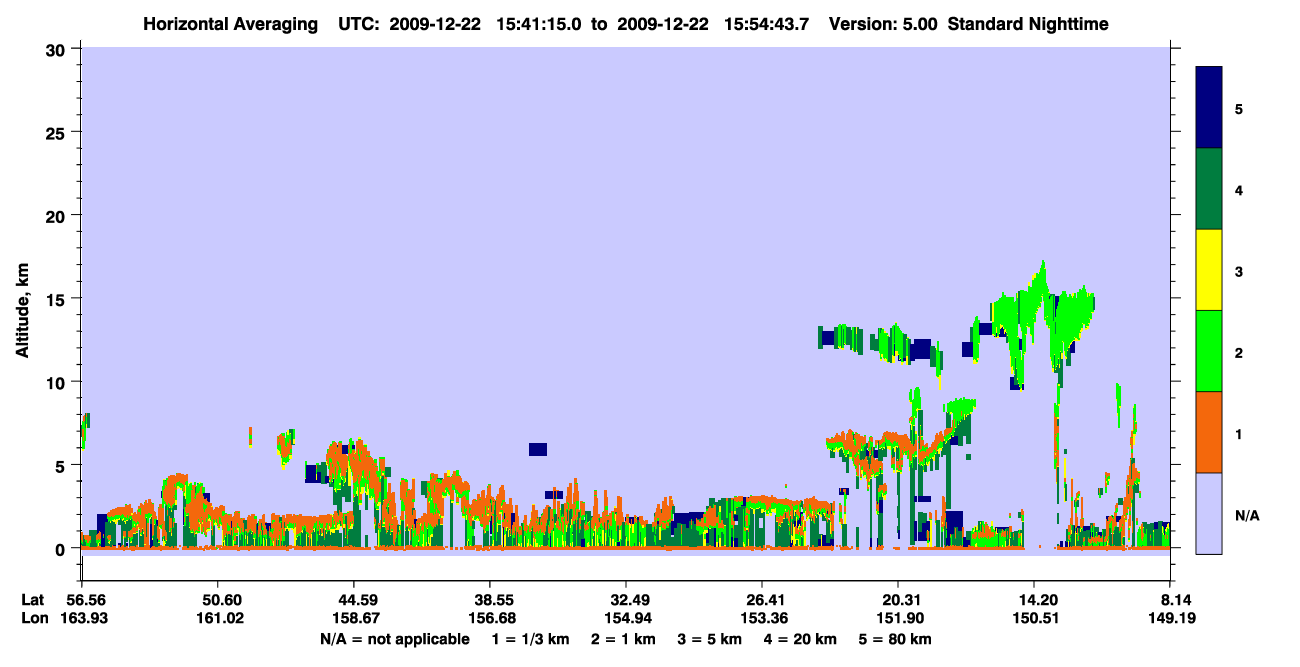This screenshot has height=667, width=1300.
Task: Click longitude value 153.36
Action: point(762,618)
